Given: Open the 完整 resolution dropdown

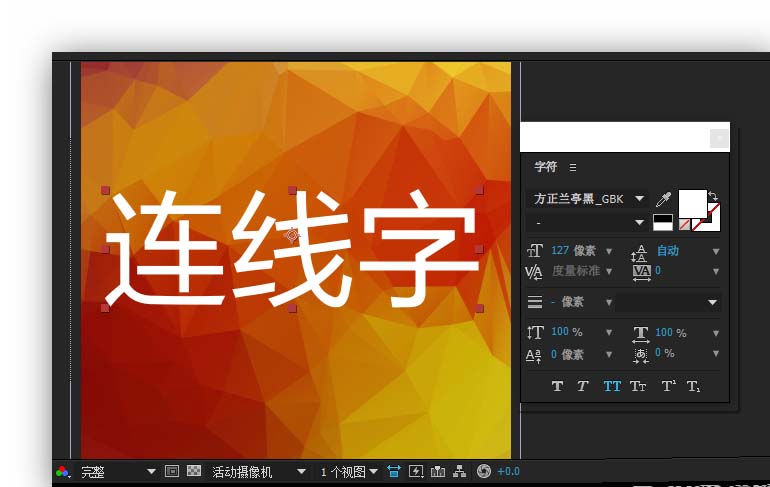Looking at the screenshot, I should [151, 471].
